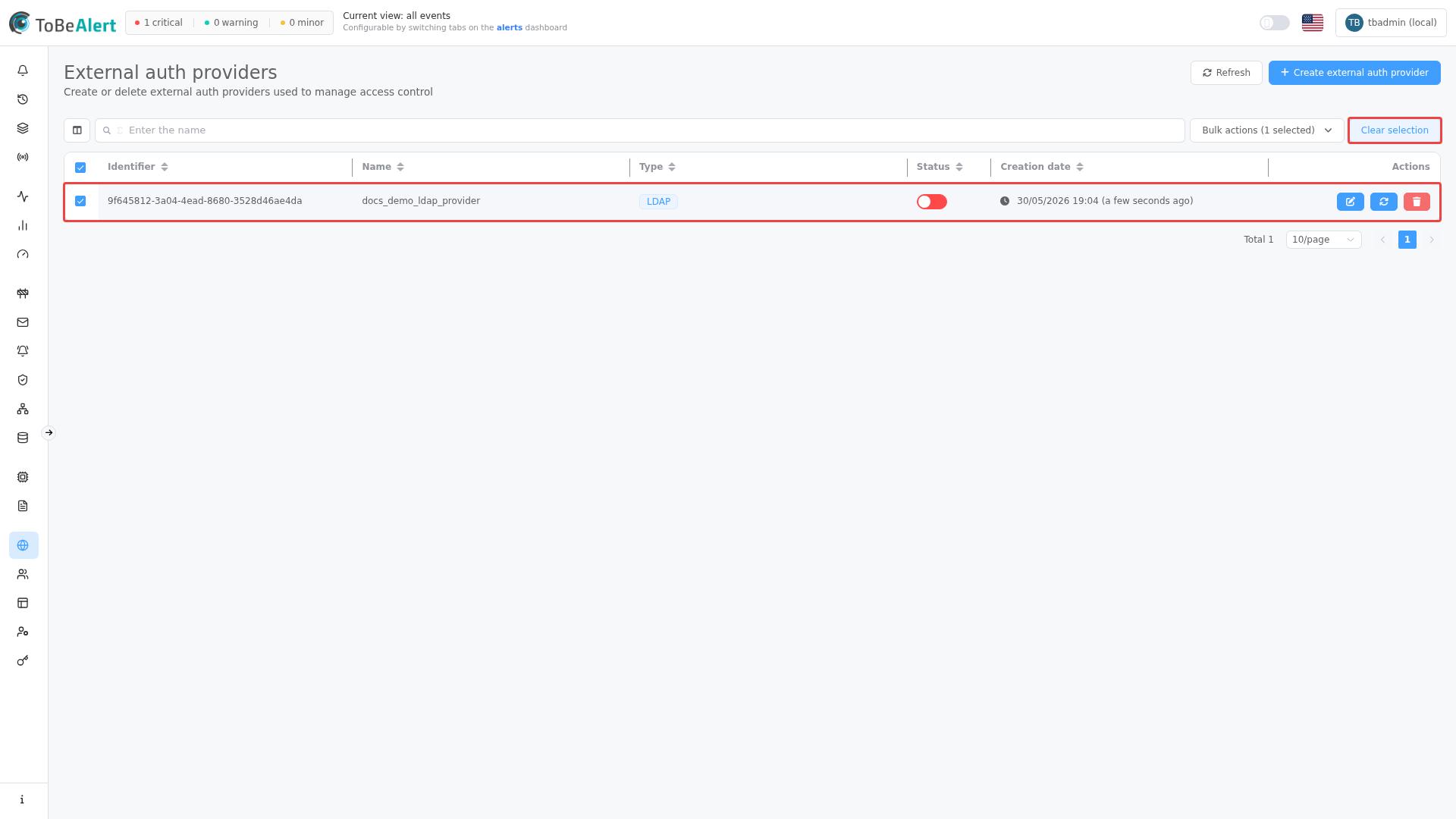Open the bar chart icon in sidebar
Image resolution: width=1456 pixels, height=819 pixels.
tap(23, 225)
